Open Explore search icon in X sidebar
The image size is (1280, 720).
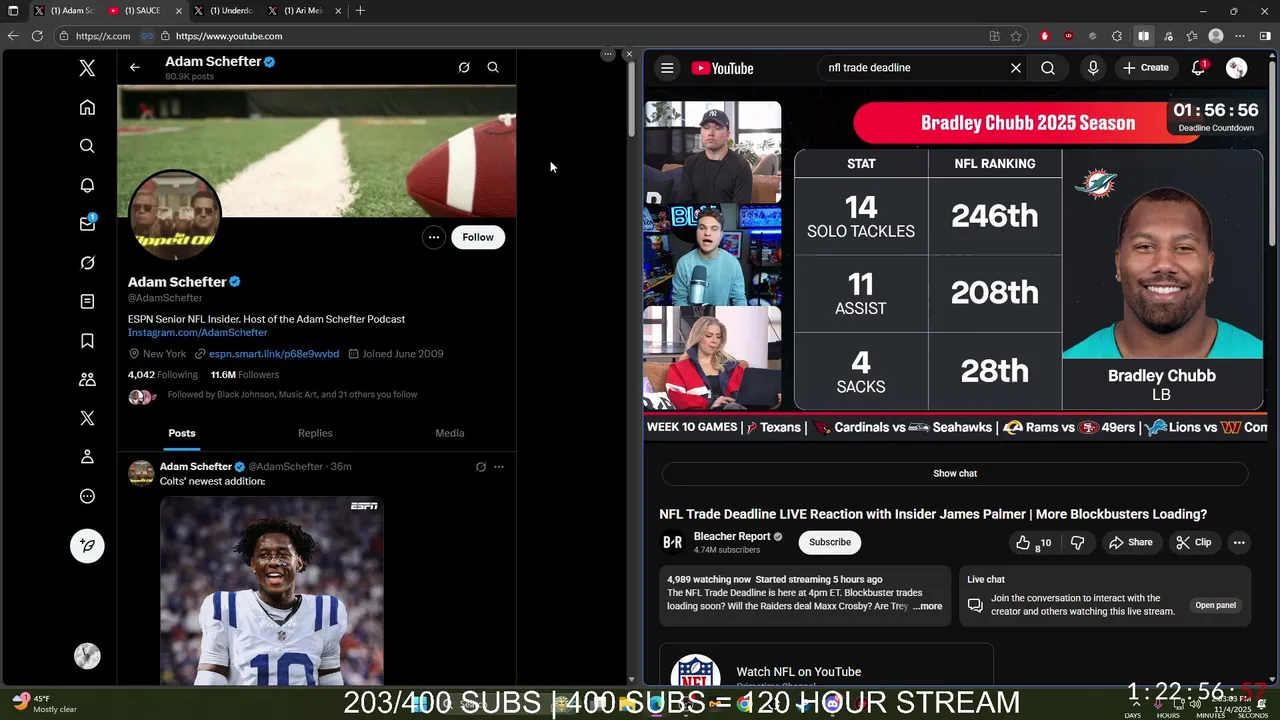pyautogui.click(x=87, y=146)
